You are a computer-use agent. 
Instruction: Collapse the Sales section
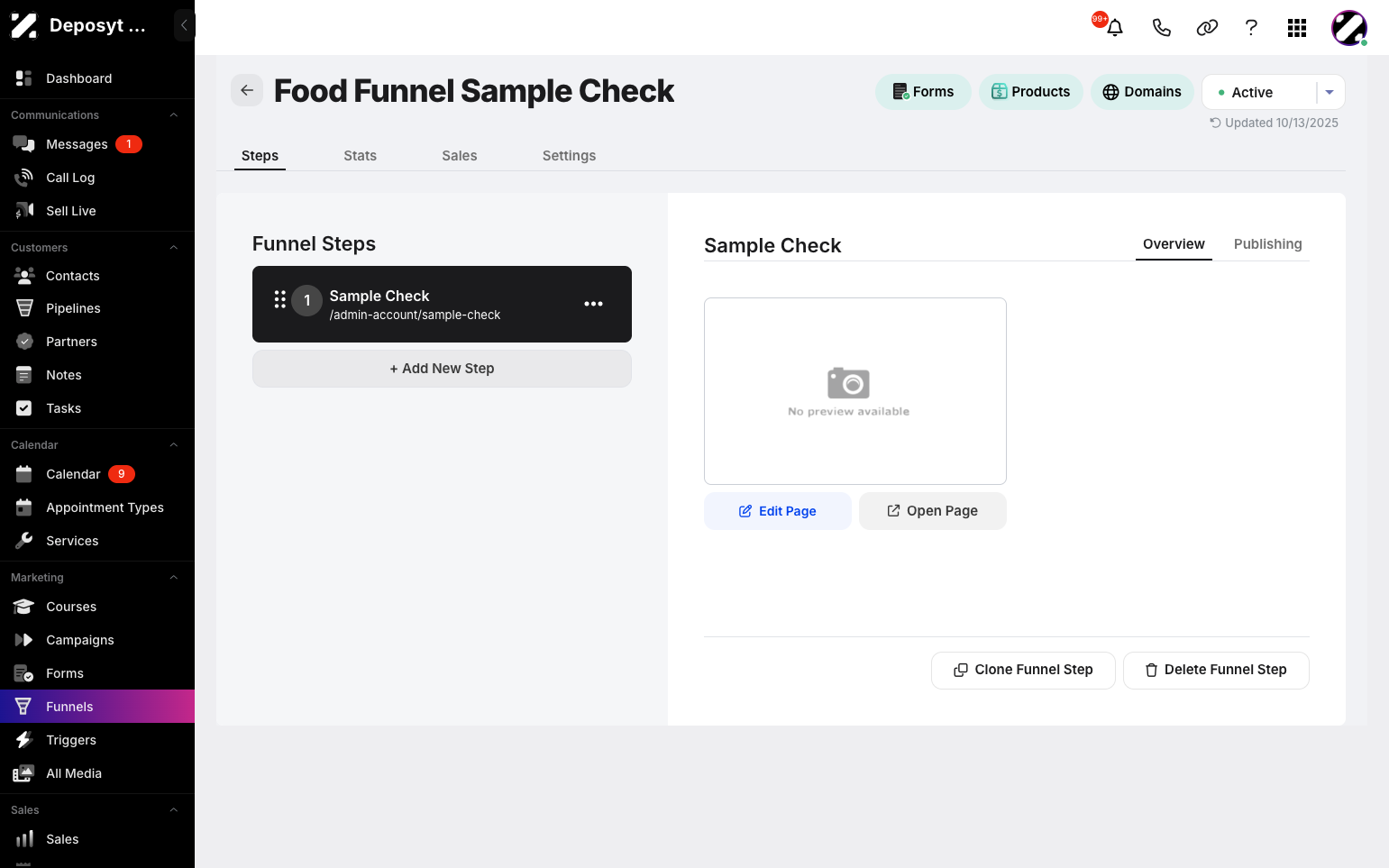(x=174, y=810)
